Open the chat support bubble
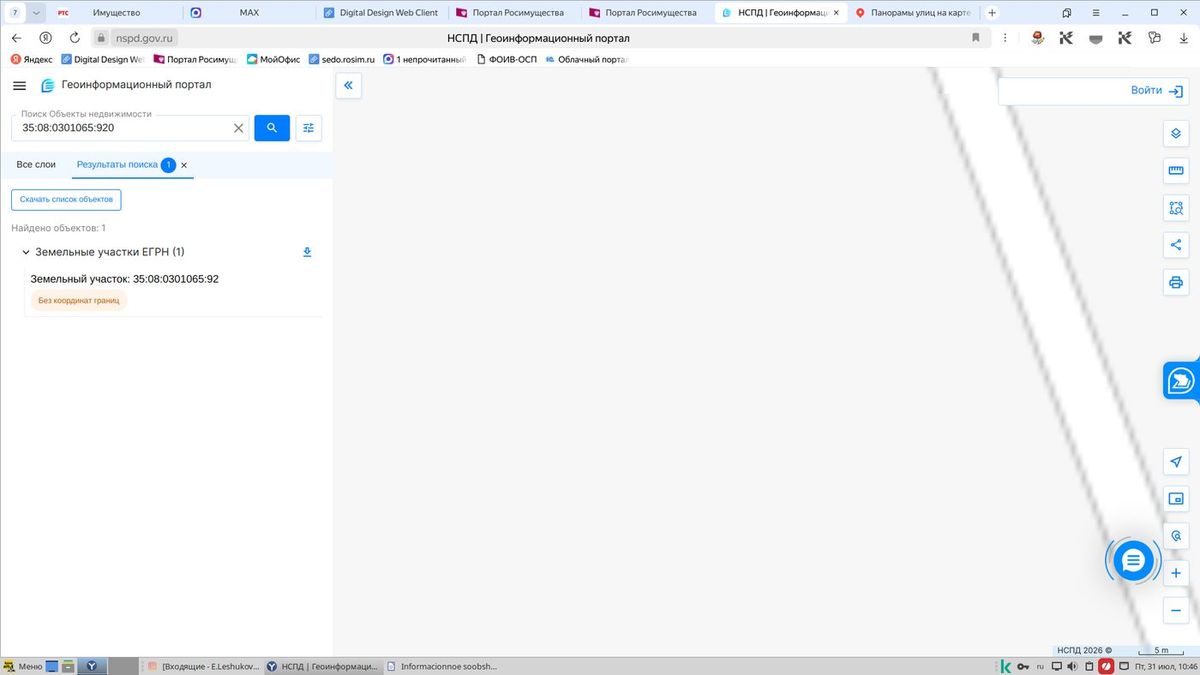Image resolution: width=1200 pixels, height=675 pixels. (x=1133, y=561)
